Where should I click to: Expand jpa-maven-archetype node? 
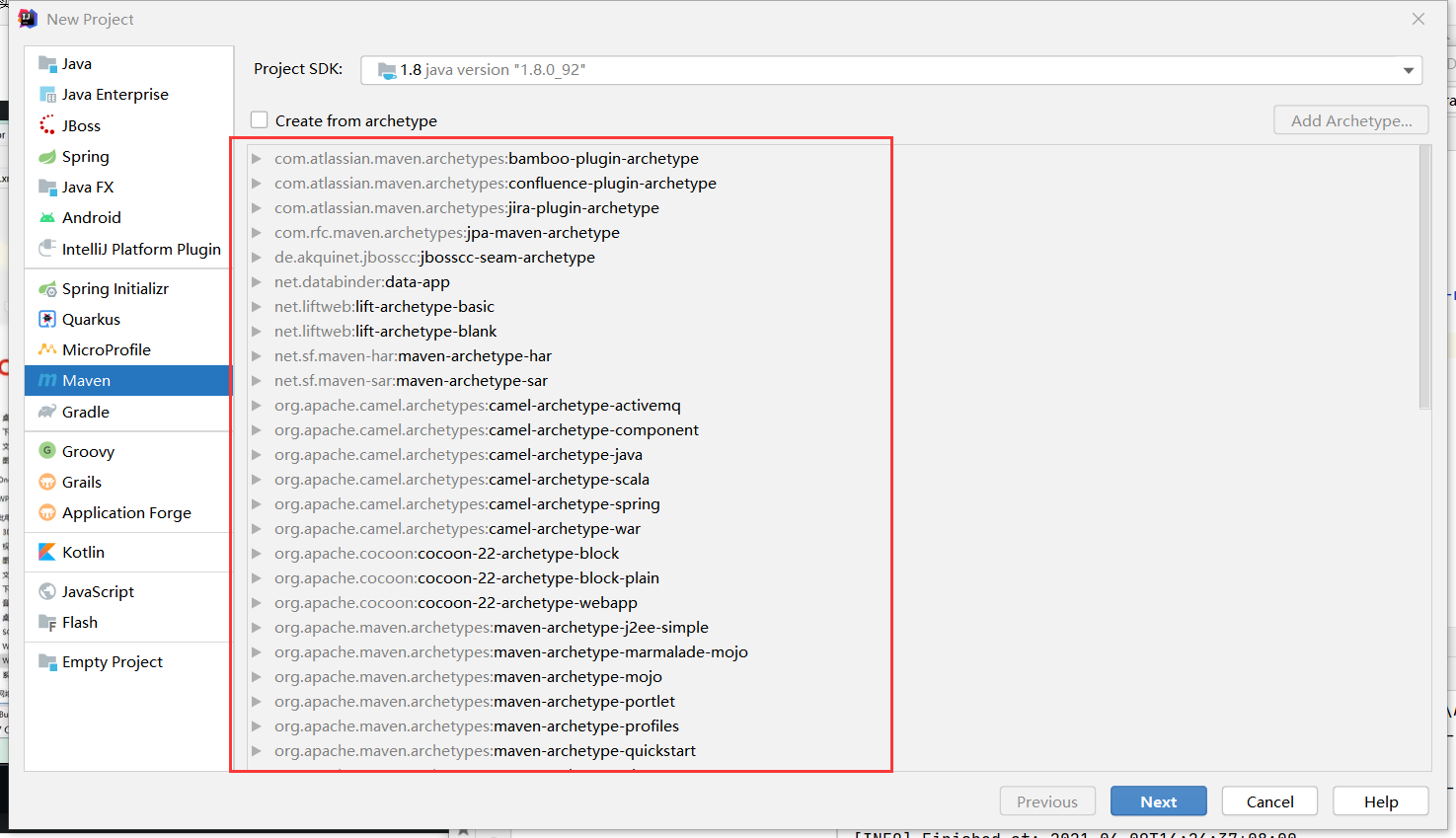257,232
